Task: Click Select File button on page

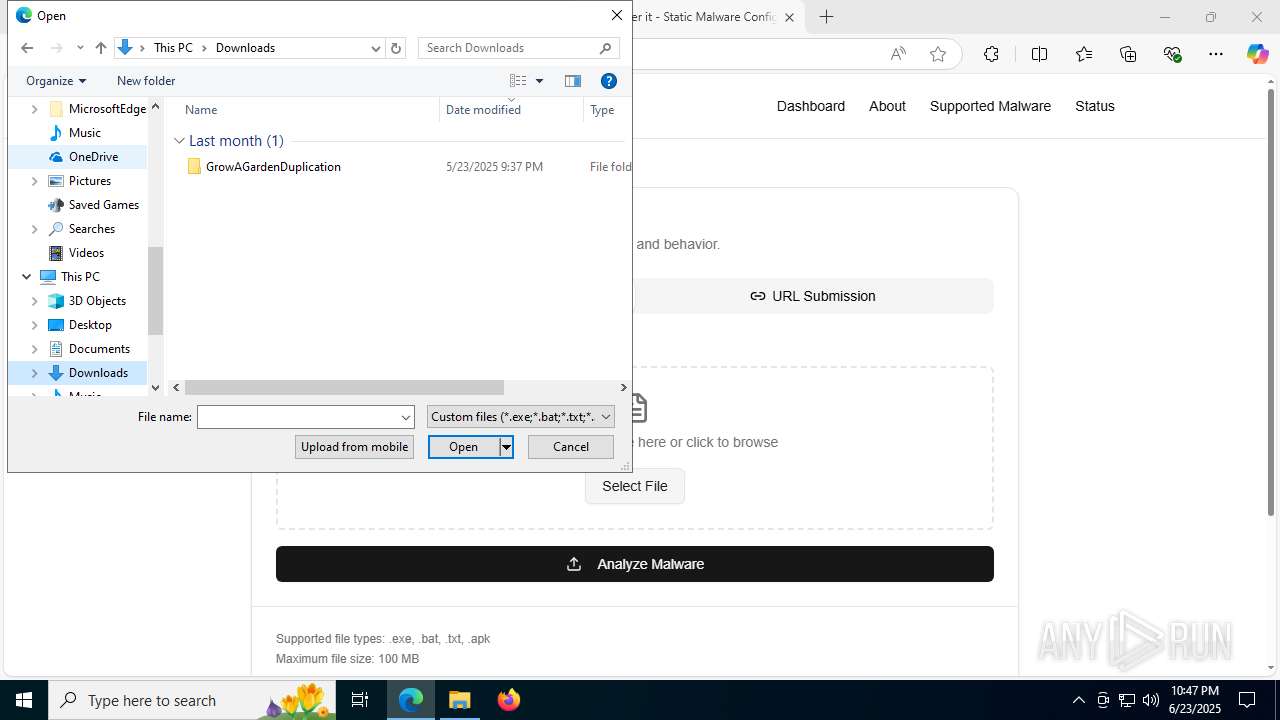Action: coord(635,486)
